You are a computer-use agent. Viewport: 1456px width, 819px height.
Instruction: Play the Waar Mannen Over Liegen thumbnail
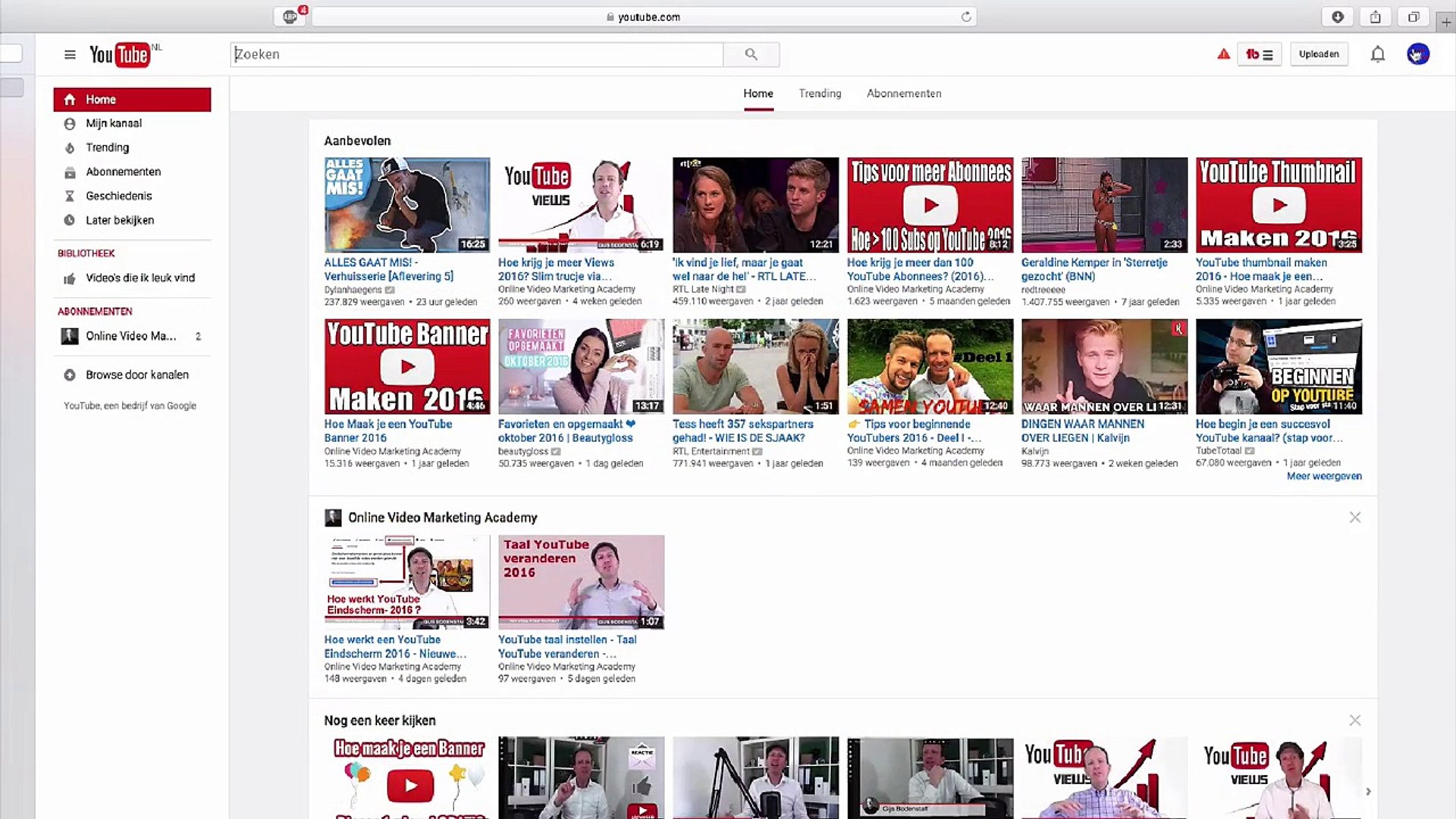pos(1105,366)
